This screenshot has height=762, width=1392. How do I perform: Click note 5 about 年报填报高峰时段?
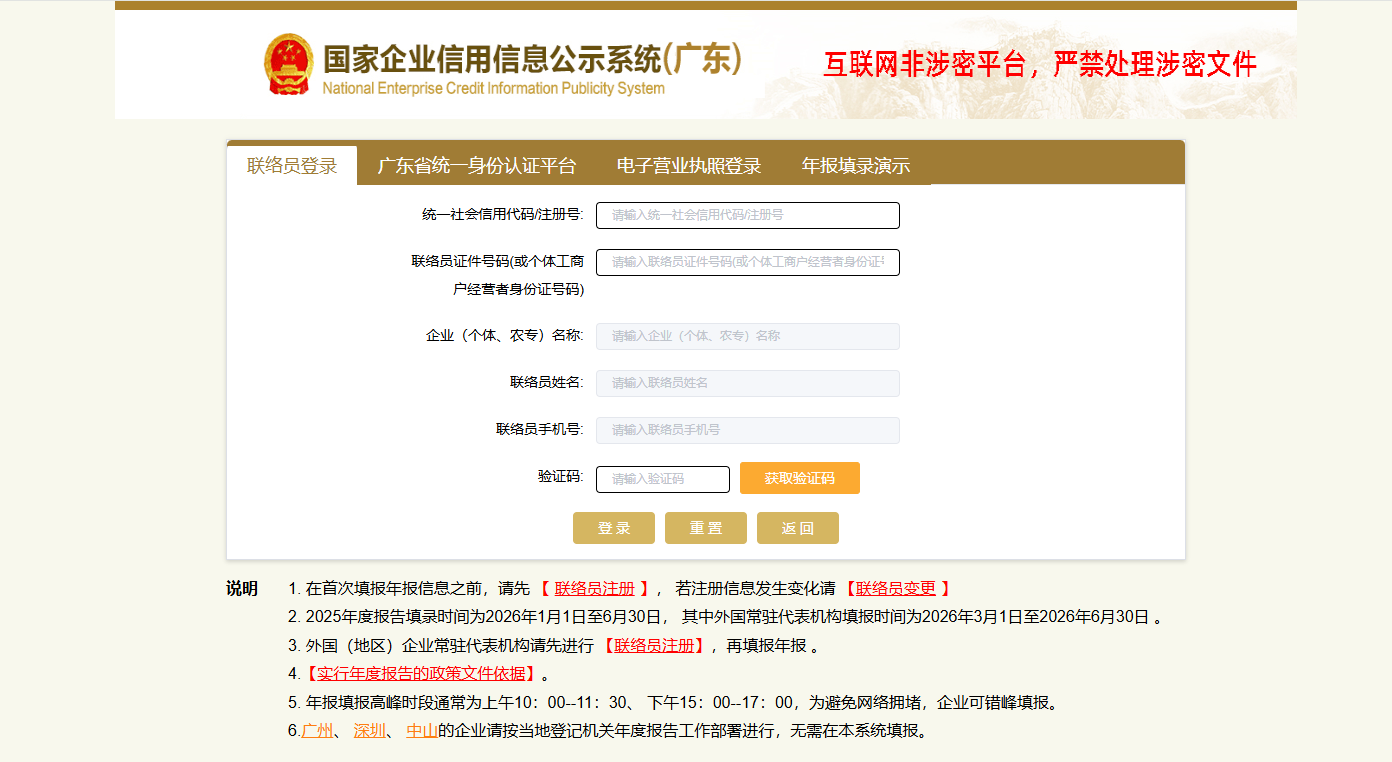coord(673,702)
